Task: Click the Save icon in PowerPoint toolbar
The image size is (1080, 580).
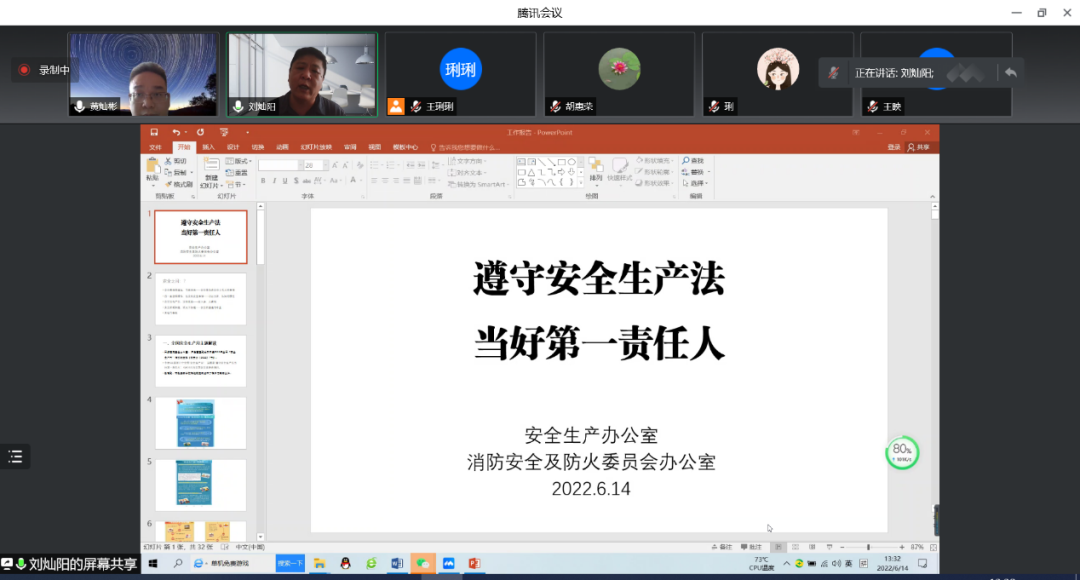Action: click(154, 132)
